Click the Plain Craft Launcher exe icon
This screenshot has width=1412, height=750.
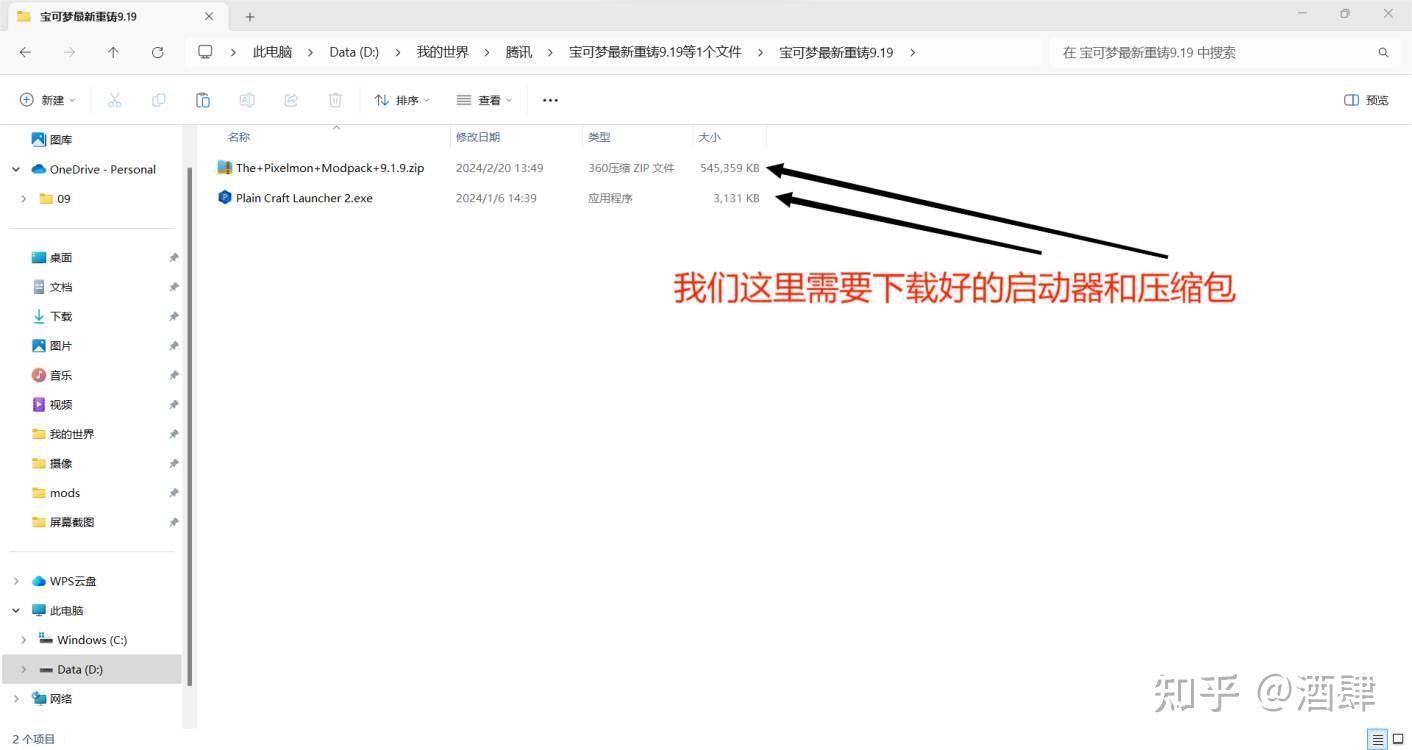click(225, 198)
